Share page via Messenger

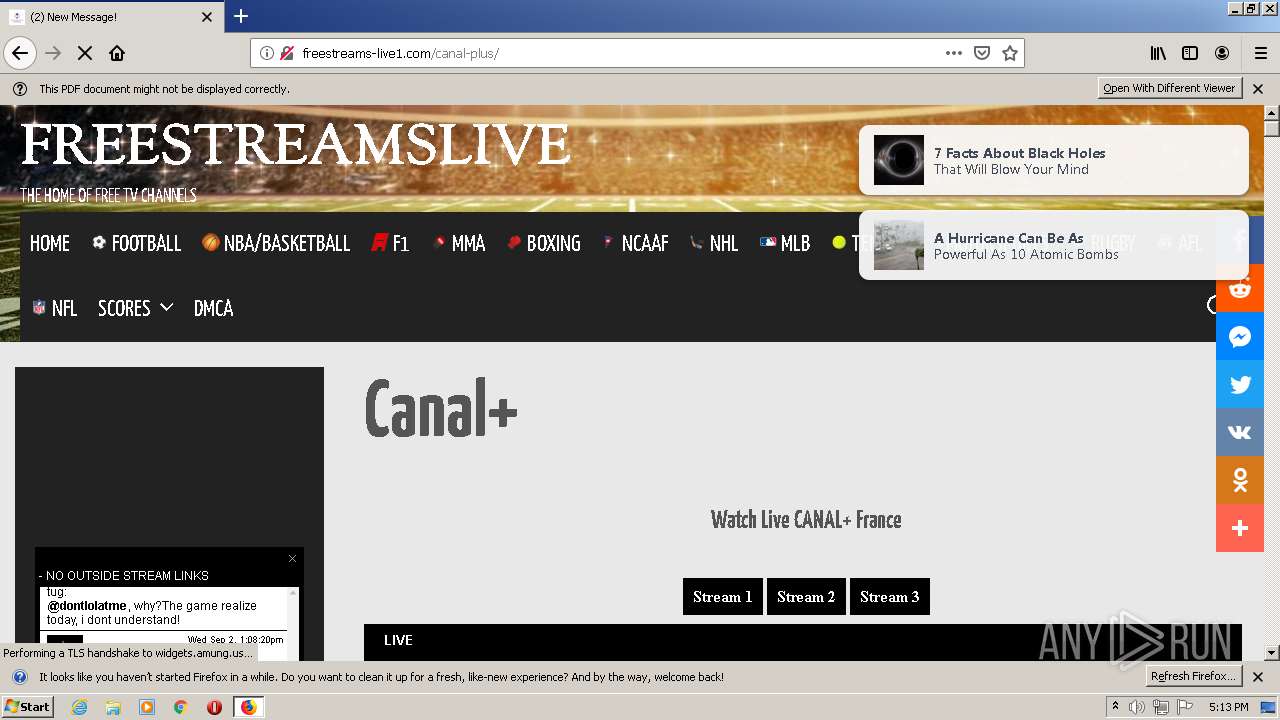(x=1240, y=337)
